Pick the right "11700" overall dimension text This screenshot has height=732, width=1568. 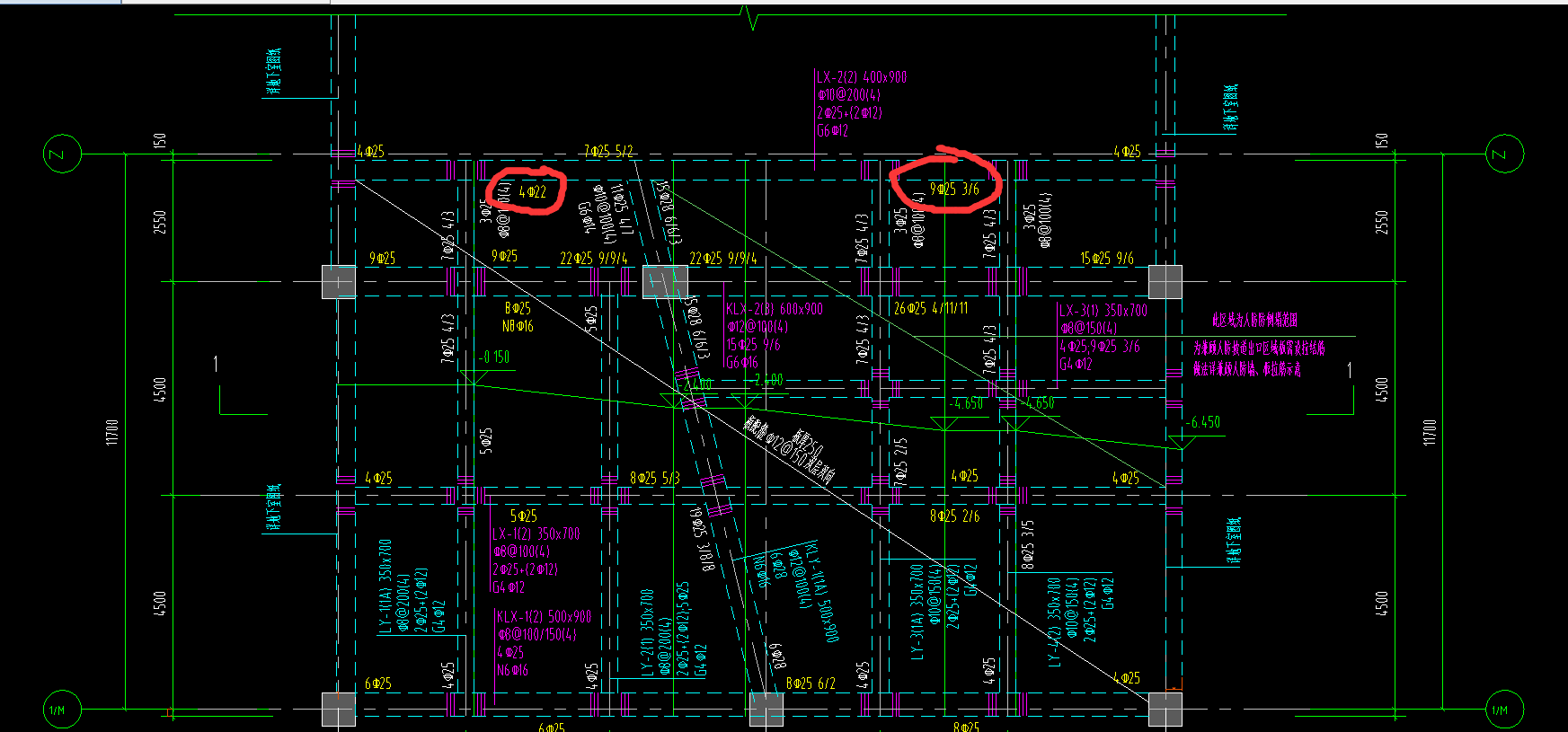point(1429,431)
